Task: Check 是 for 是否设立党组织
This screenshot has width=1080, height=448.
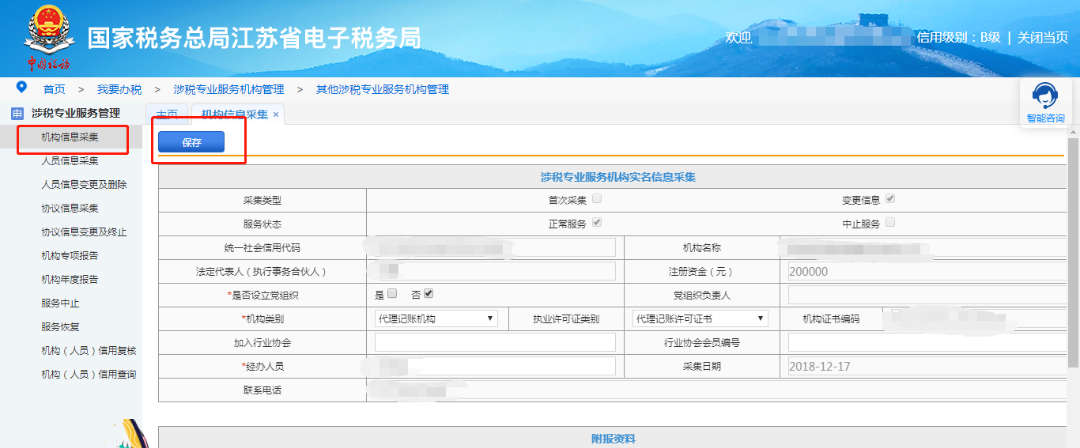Action: coord(393,294)
